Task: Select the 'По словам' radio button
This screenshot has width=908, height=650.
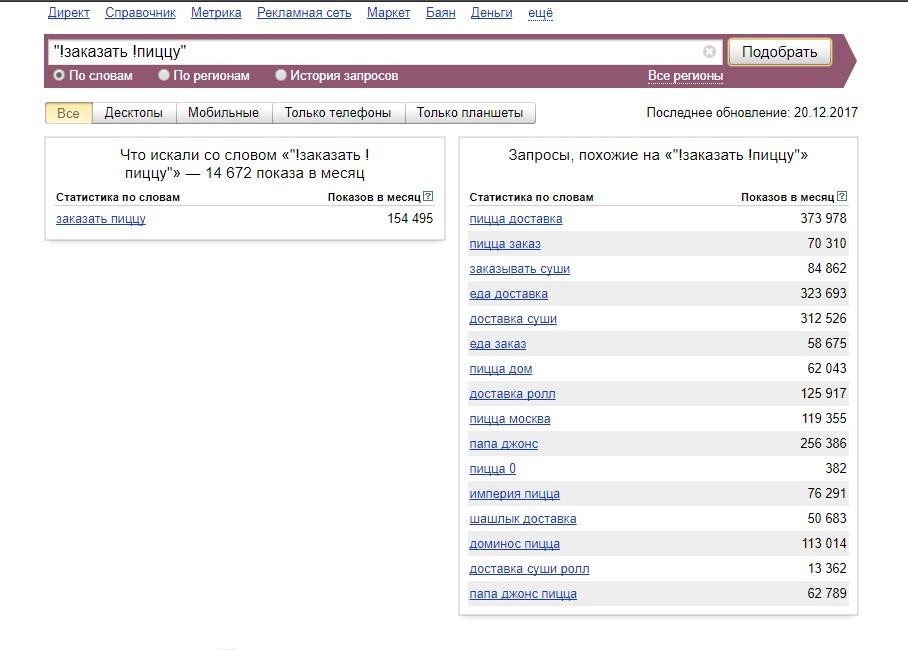Action: coord(58,75)
